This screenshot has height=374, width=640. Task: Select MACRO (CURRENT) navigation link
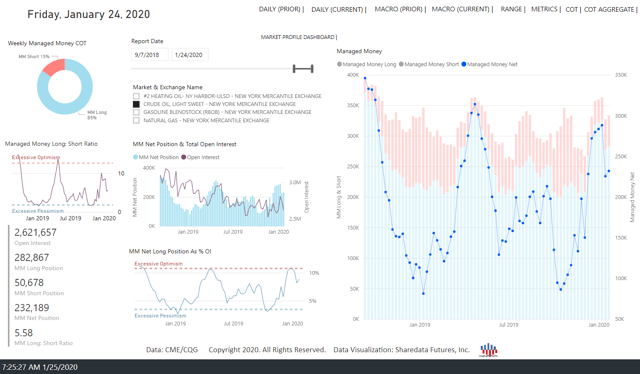(x=461, y=9)
